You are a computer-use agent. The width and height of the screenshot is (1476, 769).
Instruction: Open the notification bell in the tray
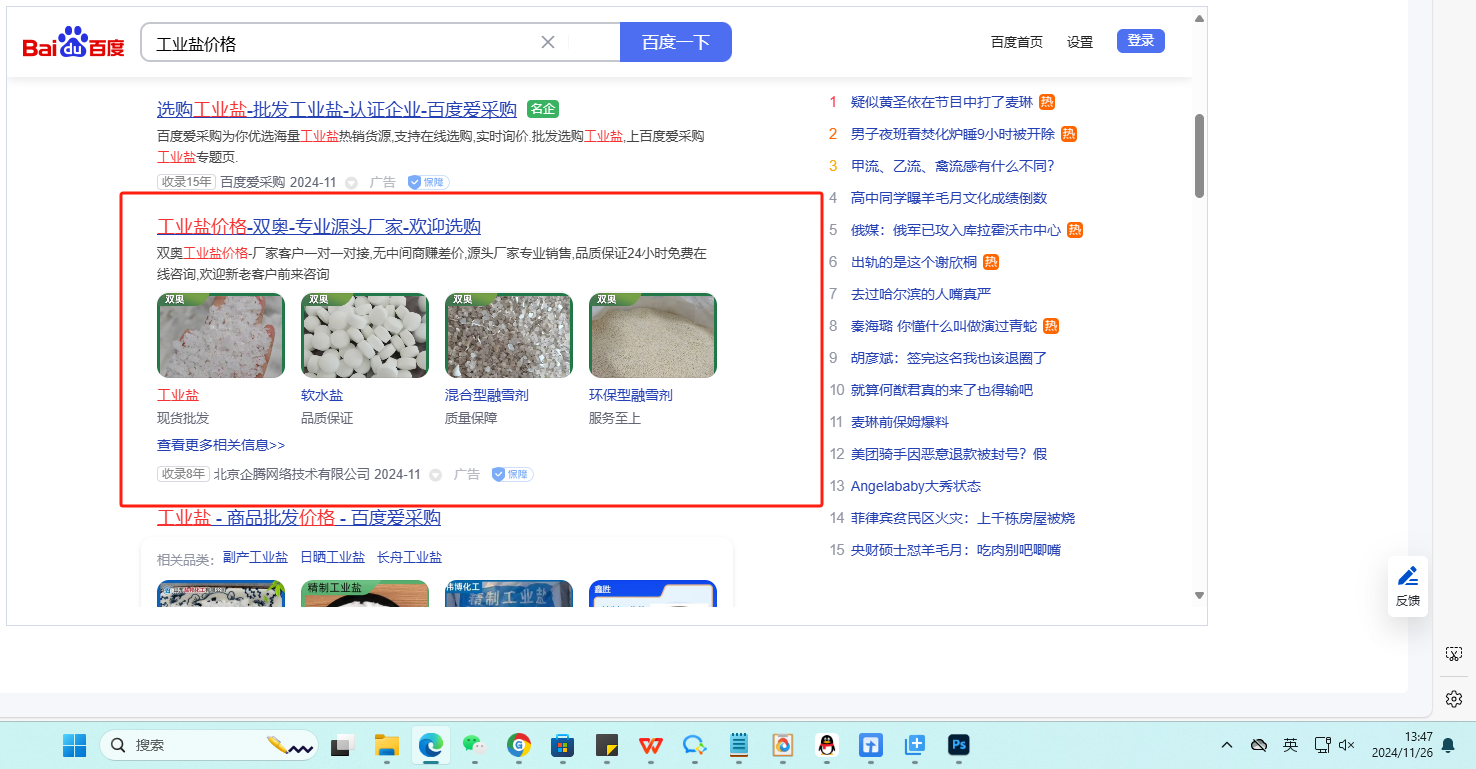1448,745
